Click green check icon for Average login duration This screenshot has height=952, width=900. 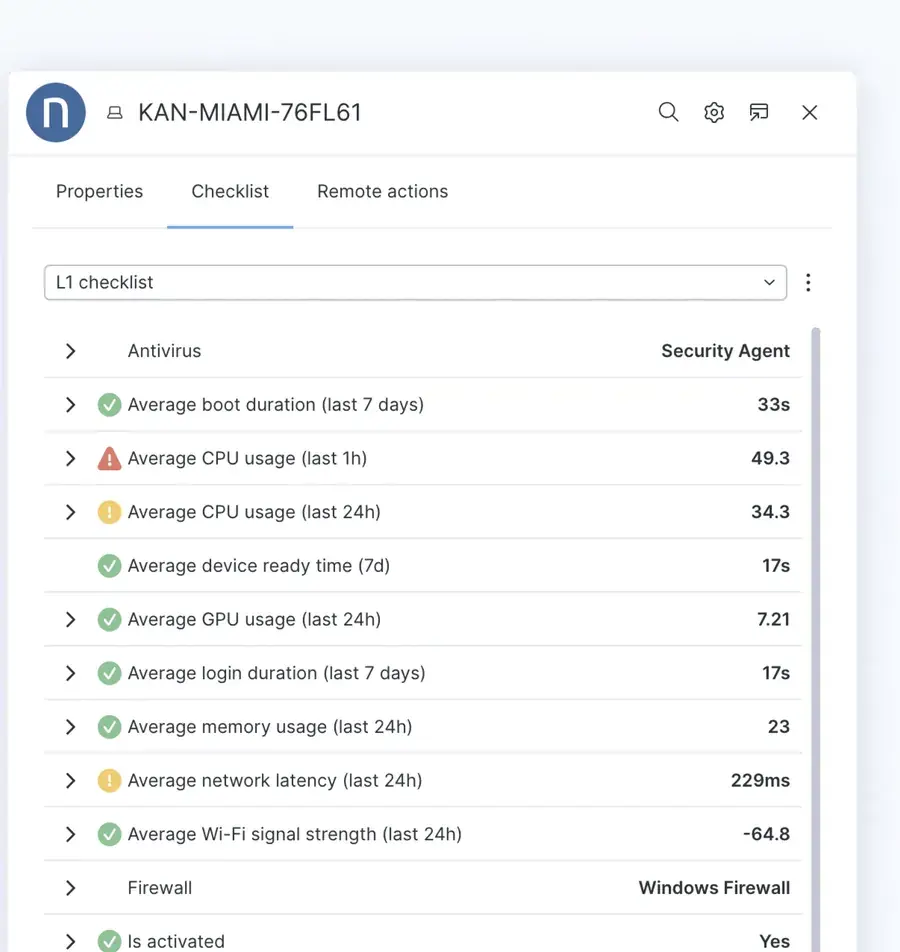109,673
